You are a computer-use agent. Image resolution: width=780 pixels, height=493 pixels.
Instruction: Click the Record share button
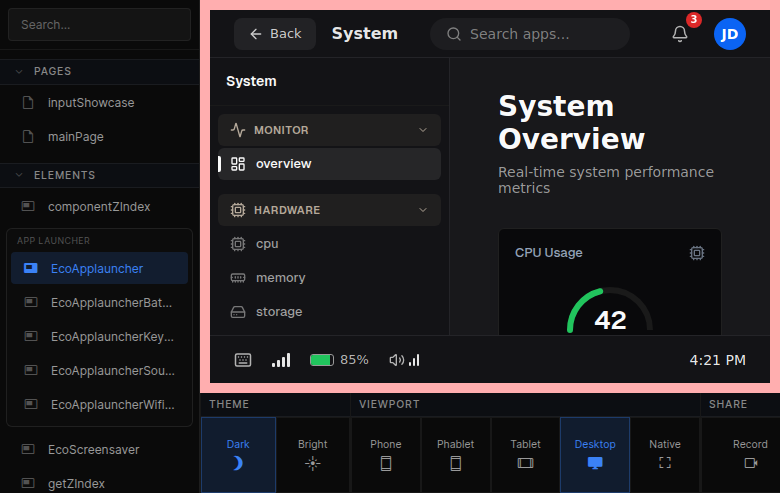[750, 454]
